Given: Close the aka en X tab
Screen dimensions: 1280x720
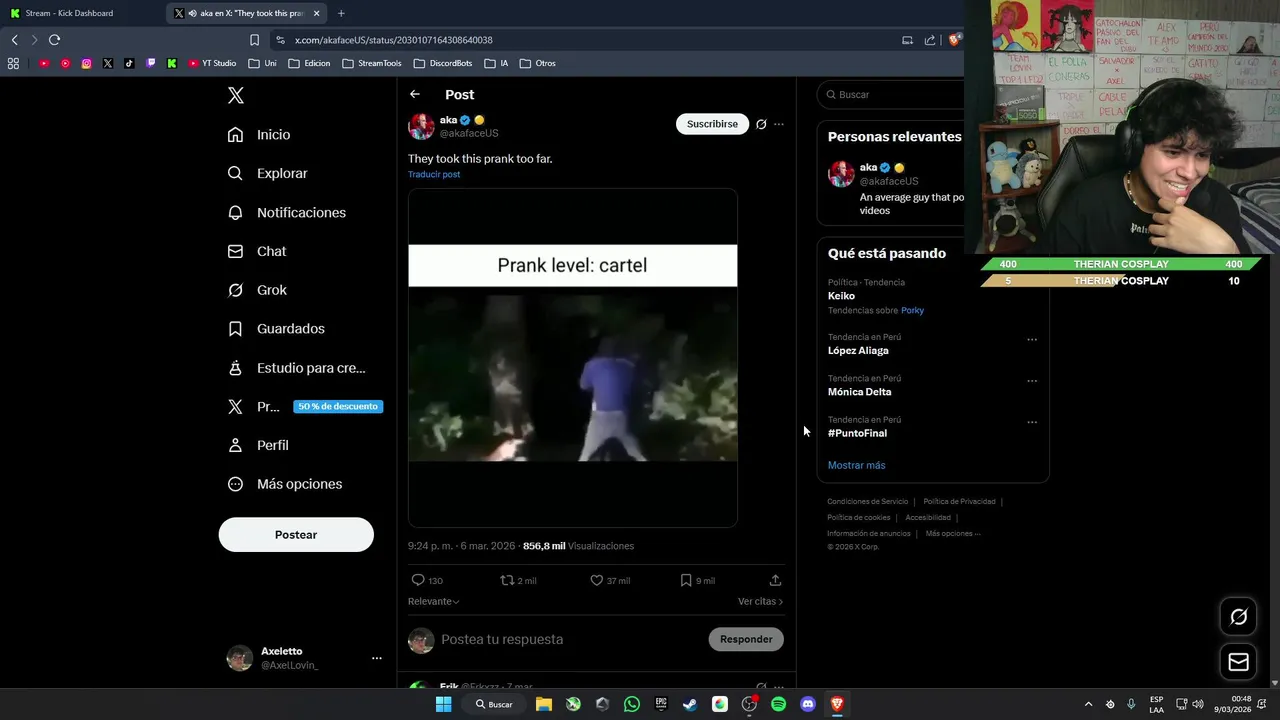Looking at the screenshot, I should point(317,13).
